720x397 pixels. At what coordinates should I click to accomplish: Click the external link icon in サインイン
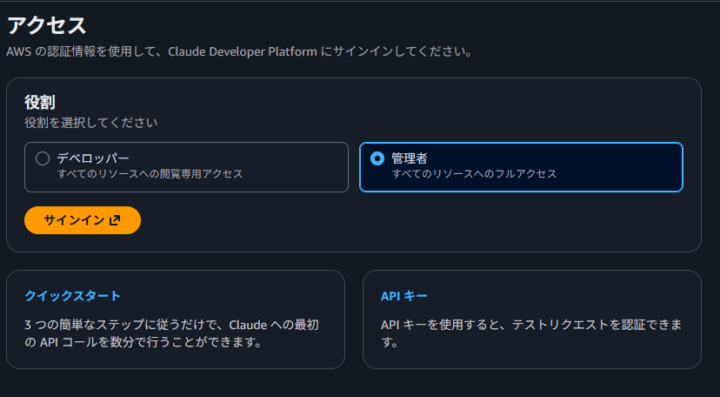[x=114, y=220]
